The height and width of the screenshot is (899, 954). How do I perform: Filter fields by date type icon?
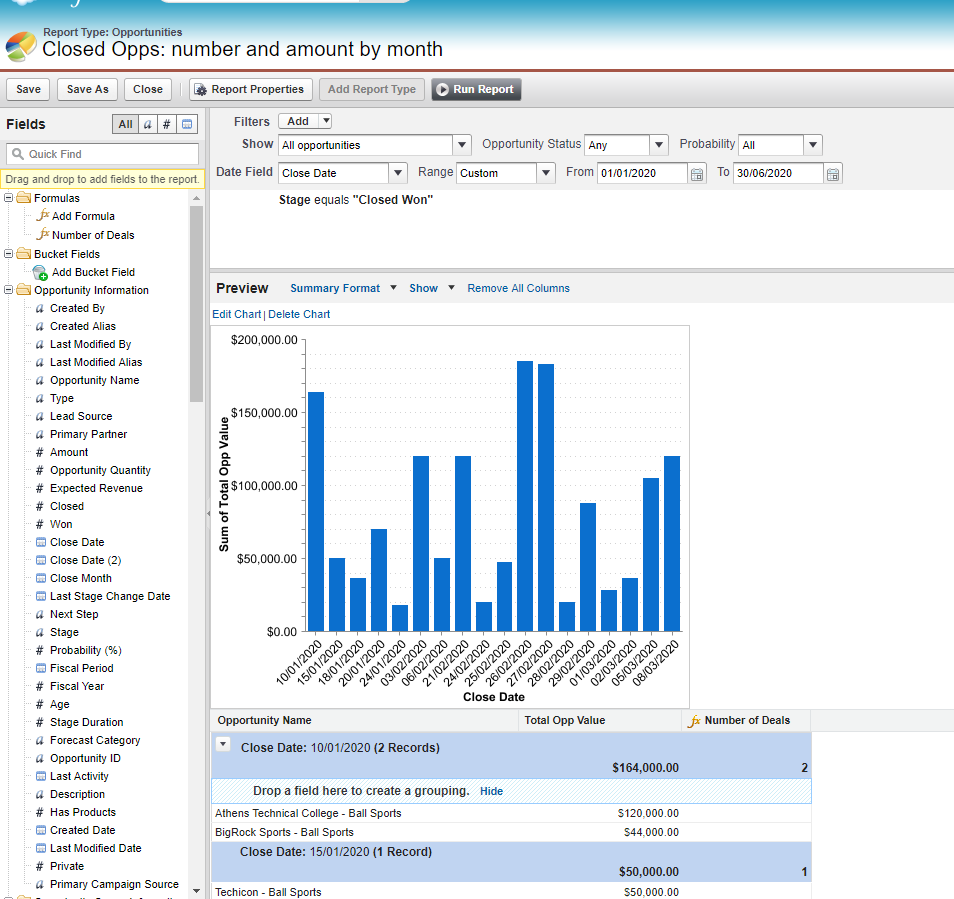point(187,125)
